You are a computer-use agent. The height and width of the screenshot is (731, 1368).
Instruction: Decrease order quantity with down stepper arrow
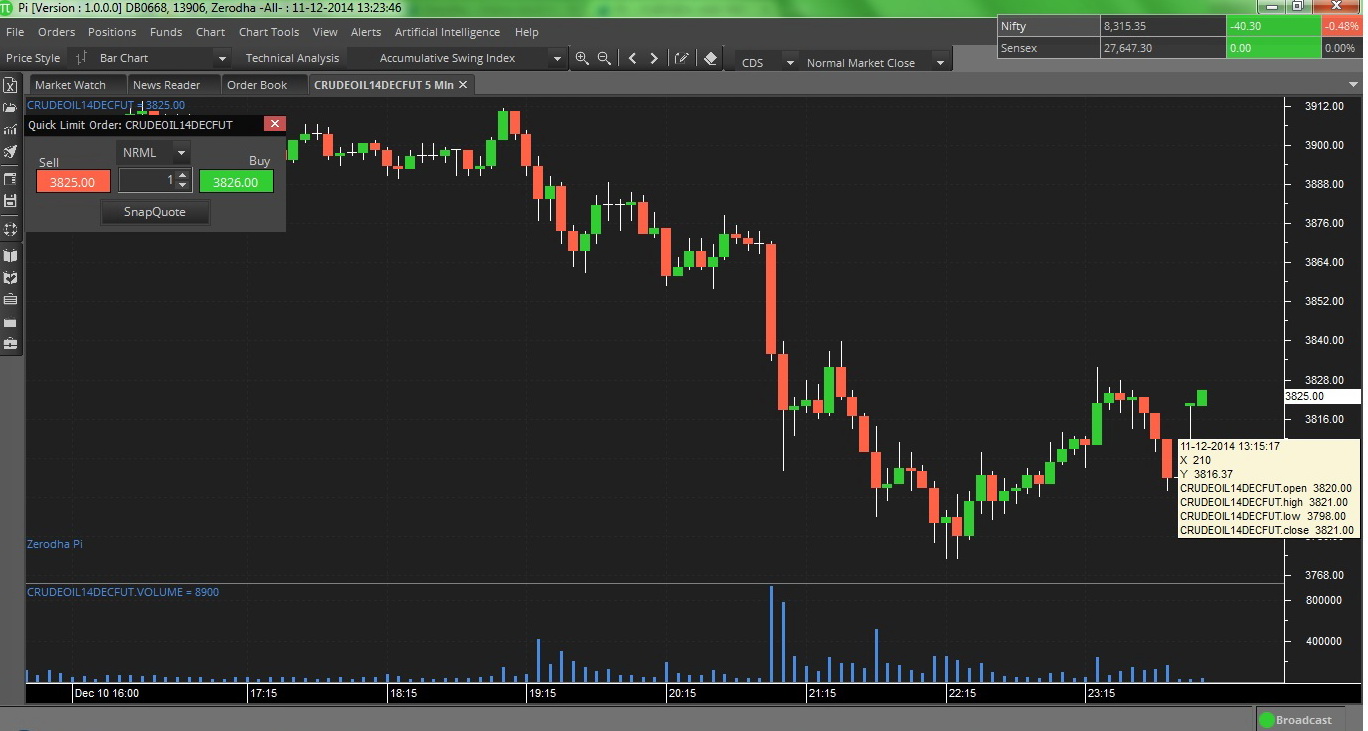(183, 186)
